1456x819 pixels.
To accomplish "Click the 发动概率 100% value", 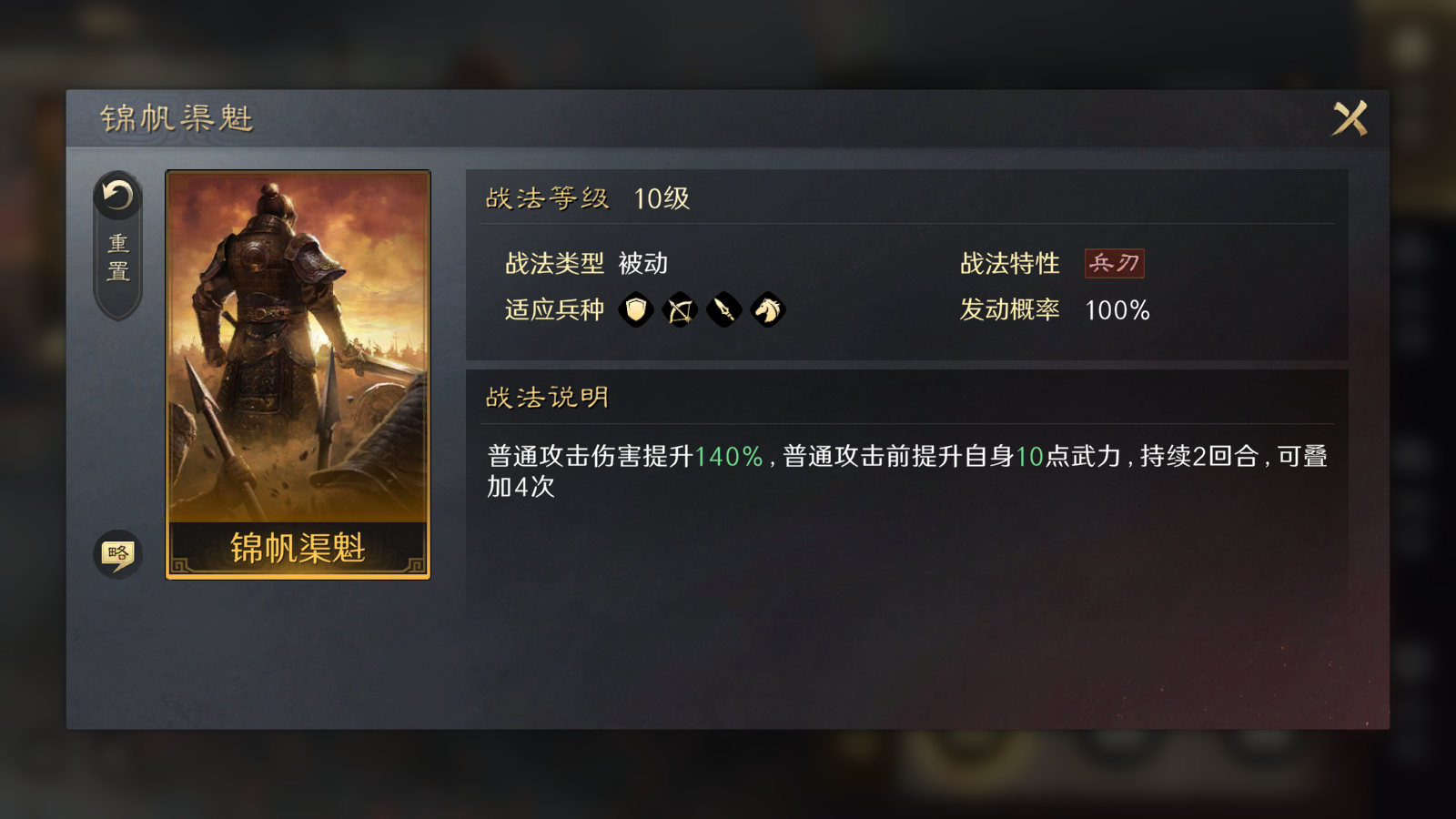I will (x=1117, y=310).
